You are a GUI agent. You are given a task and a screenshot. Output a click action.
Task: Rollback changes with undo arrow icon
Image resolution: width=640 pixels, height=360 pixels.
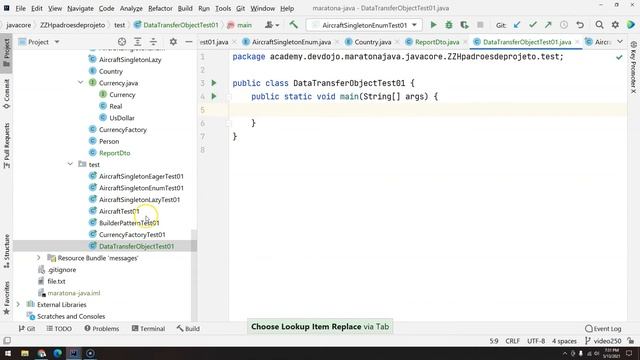580,25
